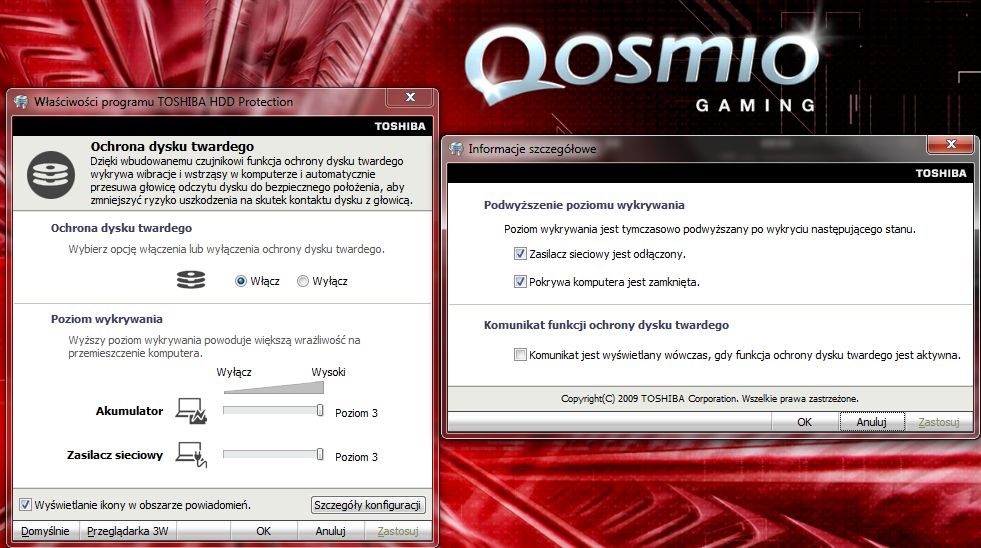Screen dimensions: 981x548
Task: Click Anuluj in HDD Protection window
Action: point(330,531)
